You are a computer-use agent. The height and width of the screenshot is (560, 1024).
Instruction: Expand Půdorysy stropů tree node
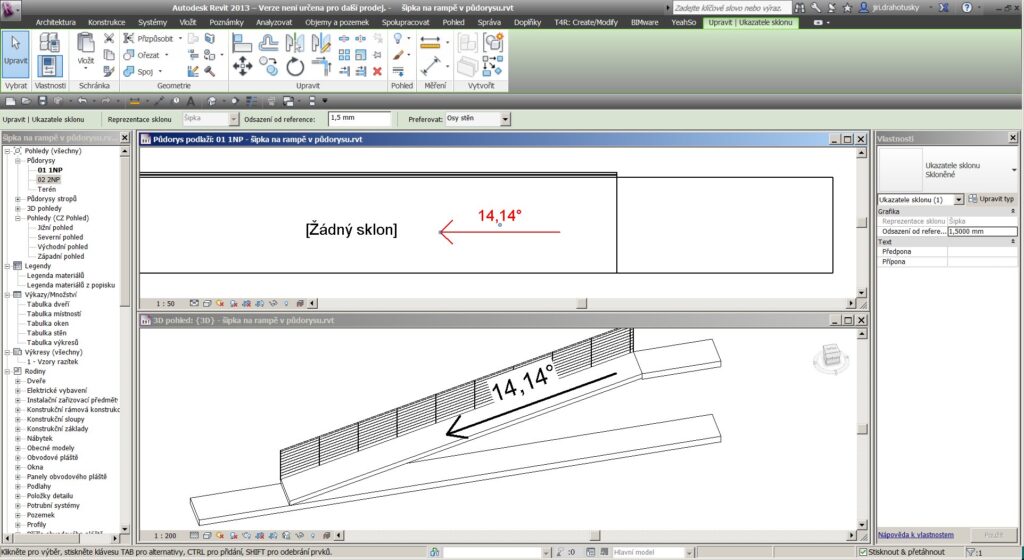pos(18,199)
